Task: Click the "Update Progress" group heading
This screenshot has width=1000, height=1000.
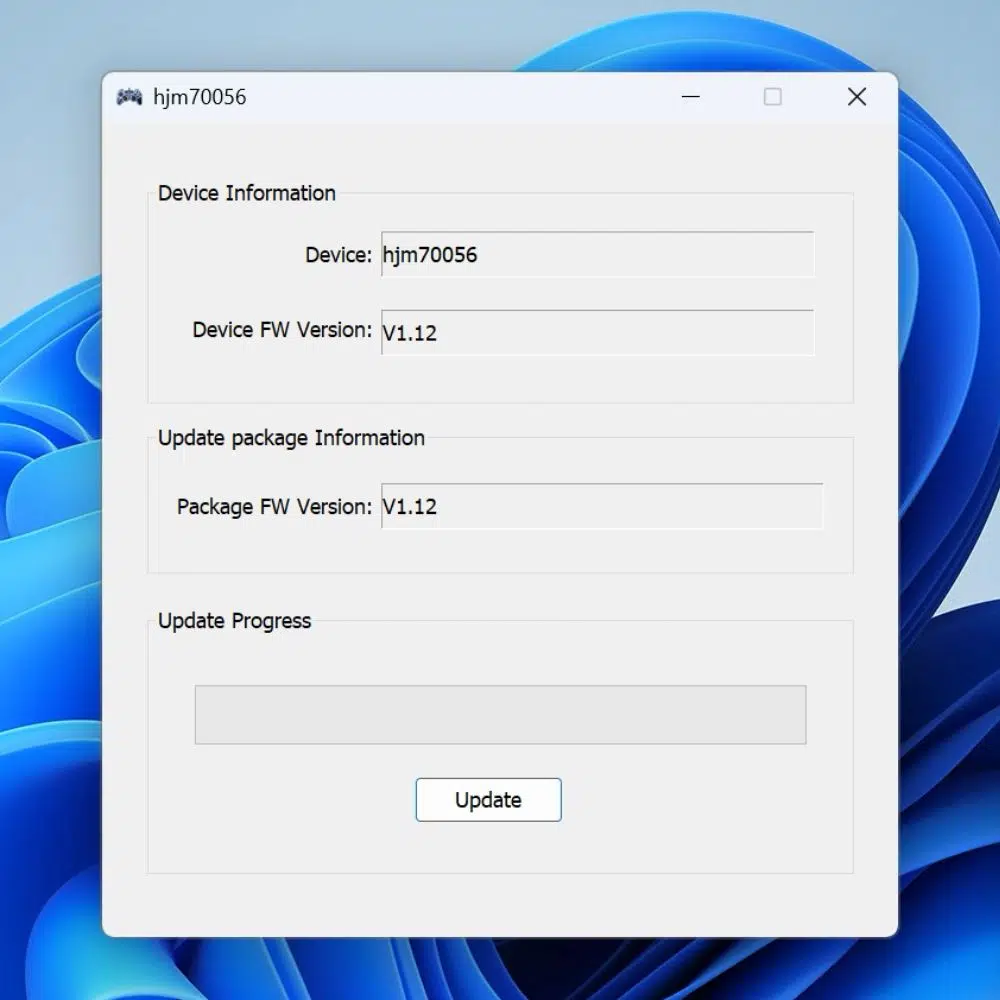Action: coord(235,621)
